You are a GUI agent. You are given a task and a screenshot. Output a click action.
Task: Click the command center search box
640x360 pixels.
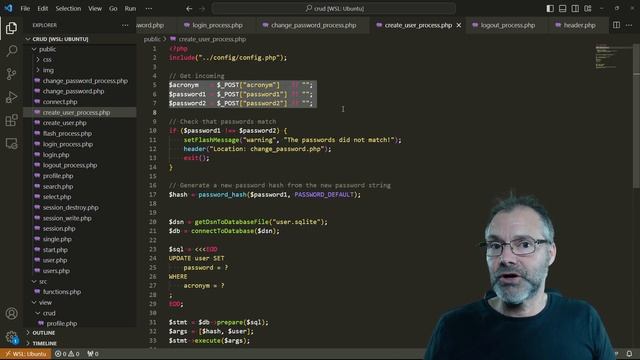pyautogui.click(x=333, y=9)
